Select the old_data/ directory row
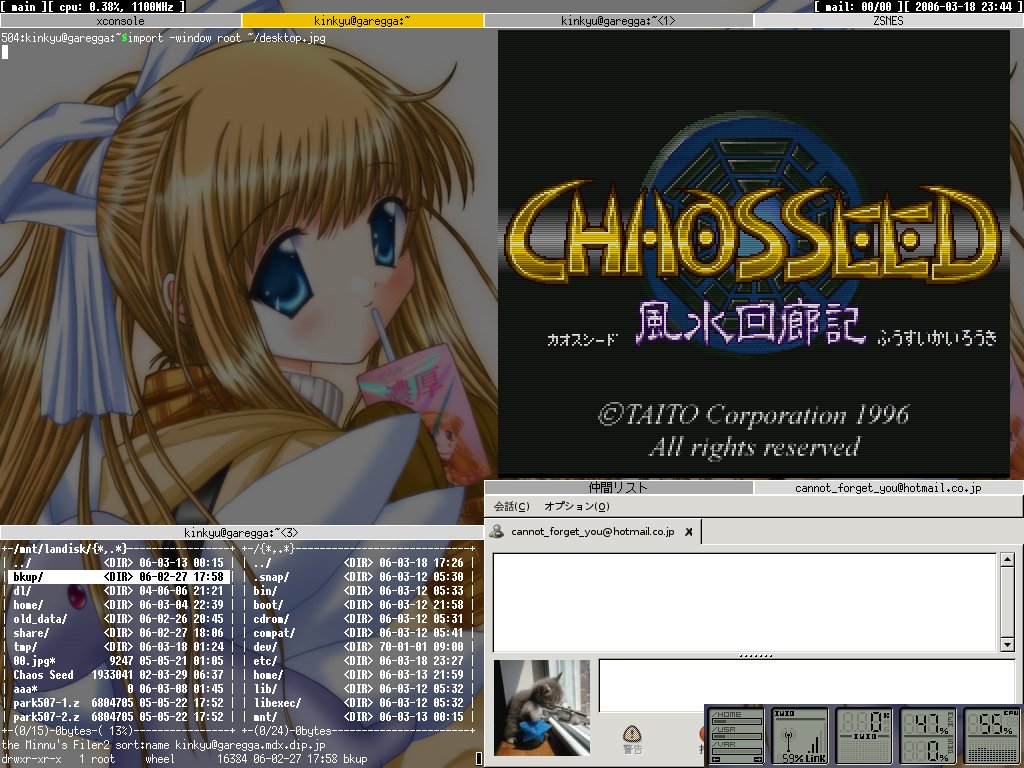Screen dimensions: 1024x768 pos(118,619)
